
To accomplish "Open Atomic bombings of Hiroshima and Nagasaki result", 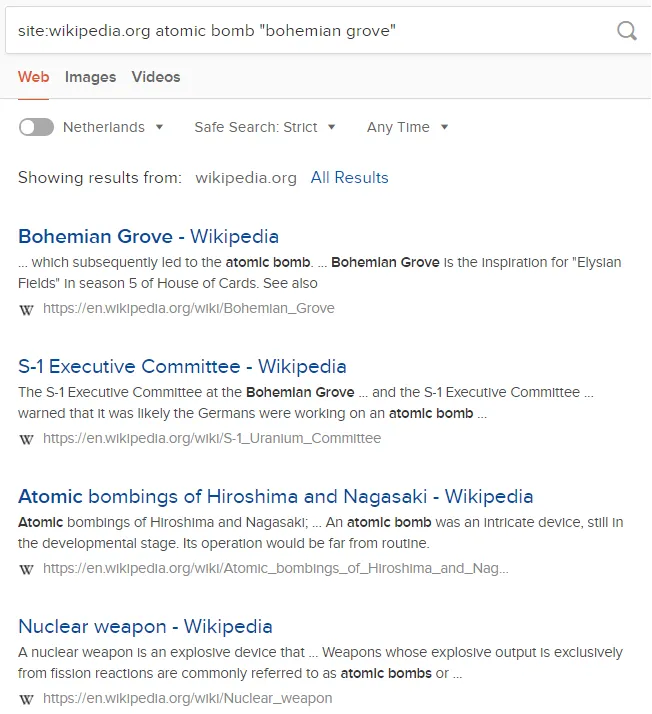I will [x=275, y=497].
